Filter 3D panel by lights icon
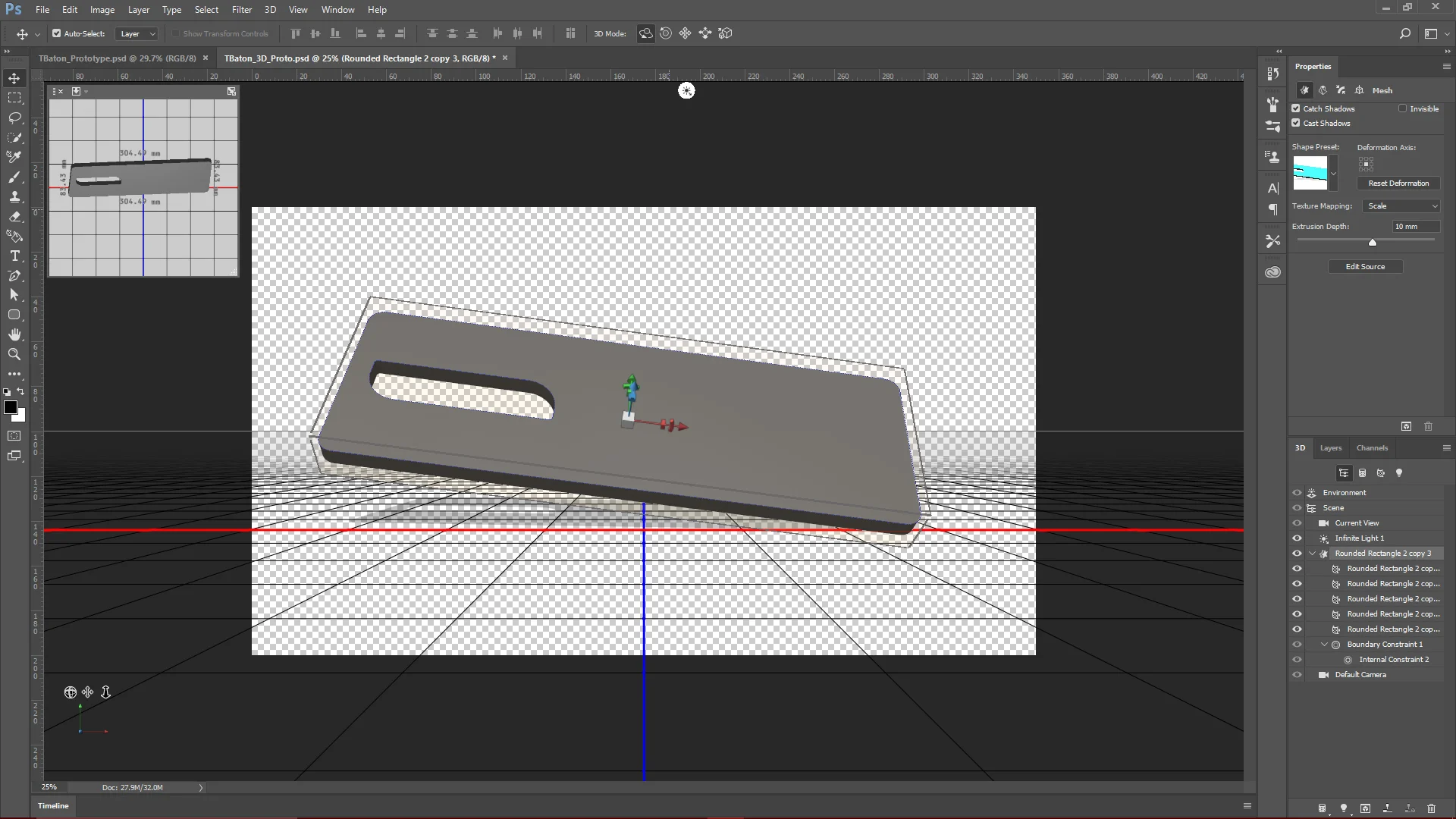Viewport: 1456px width, 819px height. point(1399,473)
